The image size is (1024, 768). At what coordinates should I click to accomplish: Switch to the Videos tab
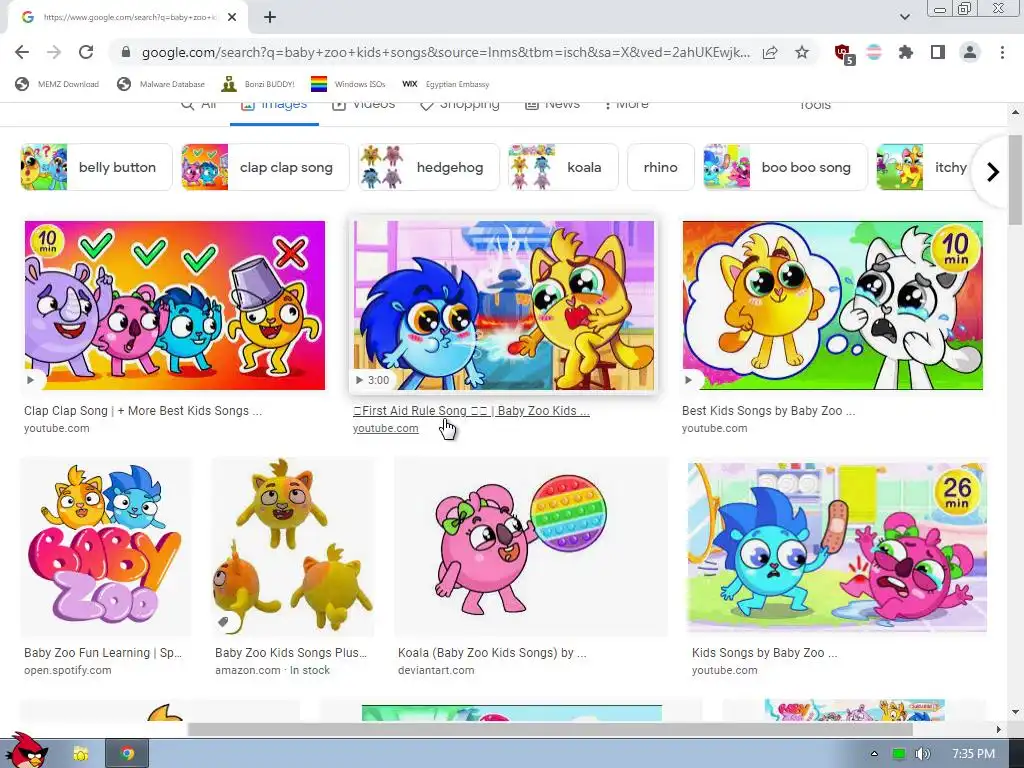click(x=363, y=104)
